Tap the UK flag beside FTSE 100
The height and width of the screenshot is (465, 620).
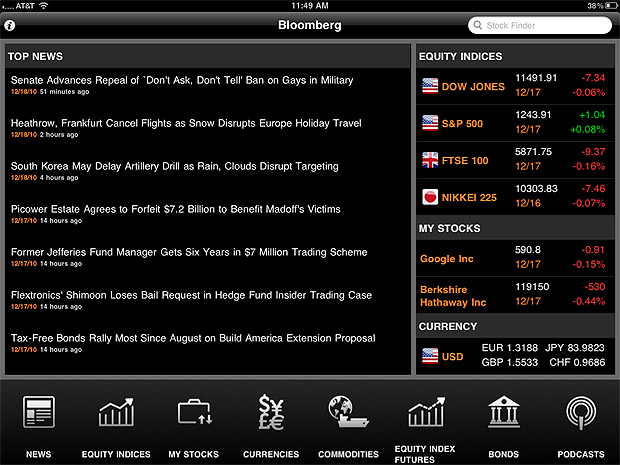coord(430,160)
